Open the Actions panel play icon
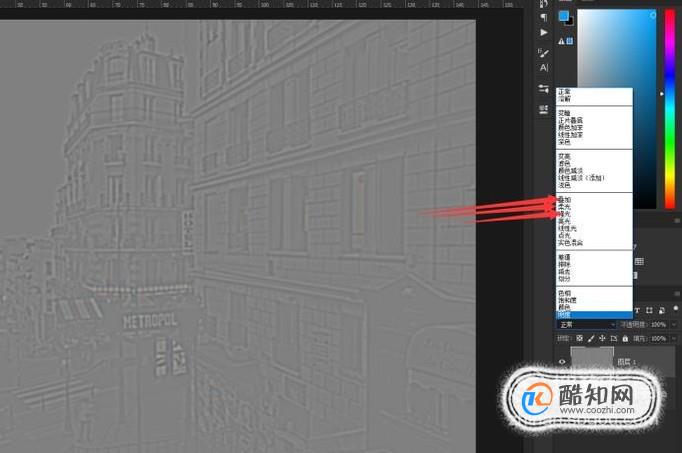The width and height of the screenshot is (682, 453). click(x=544, y=33)
